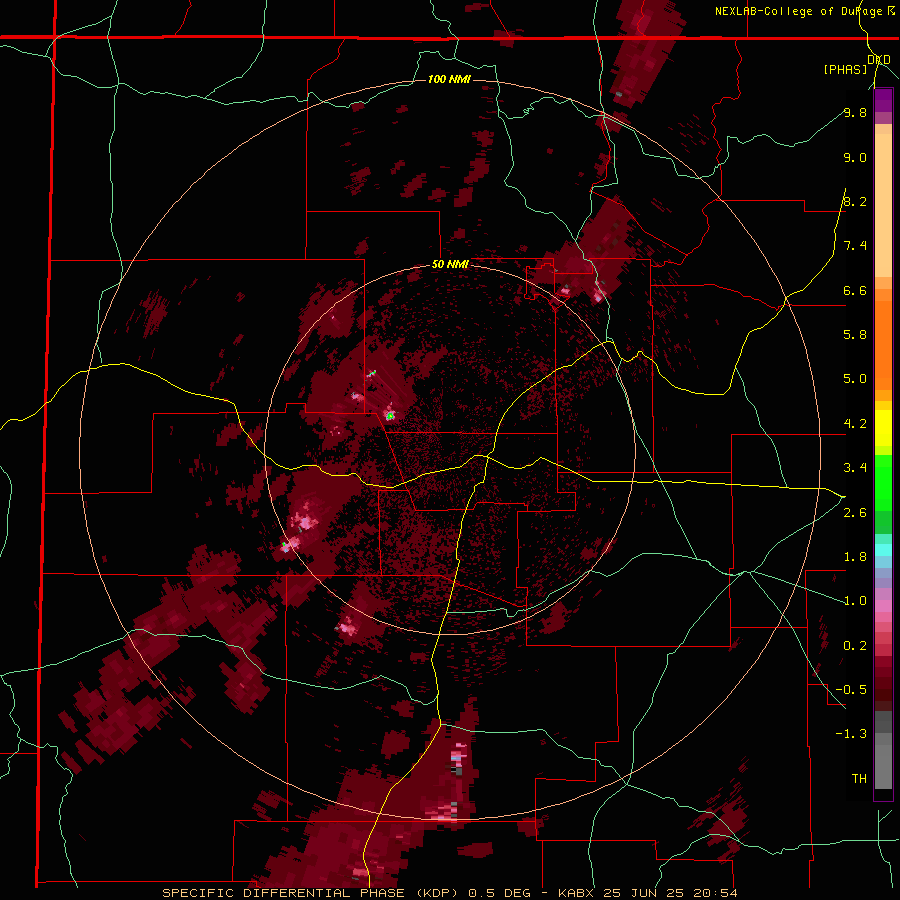Pick the purple top color band

click(x=883, y=100)
